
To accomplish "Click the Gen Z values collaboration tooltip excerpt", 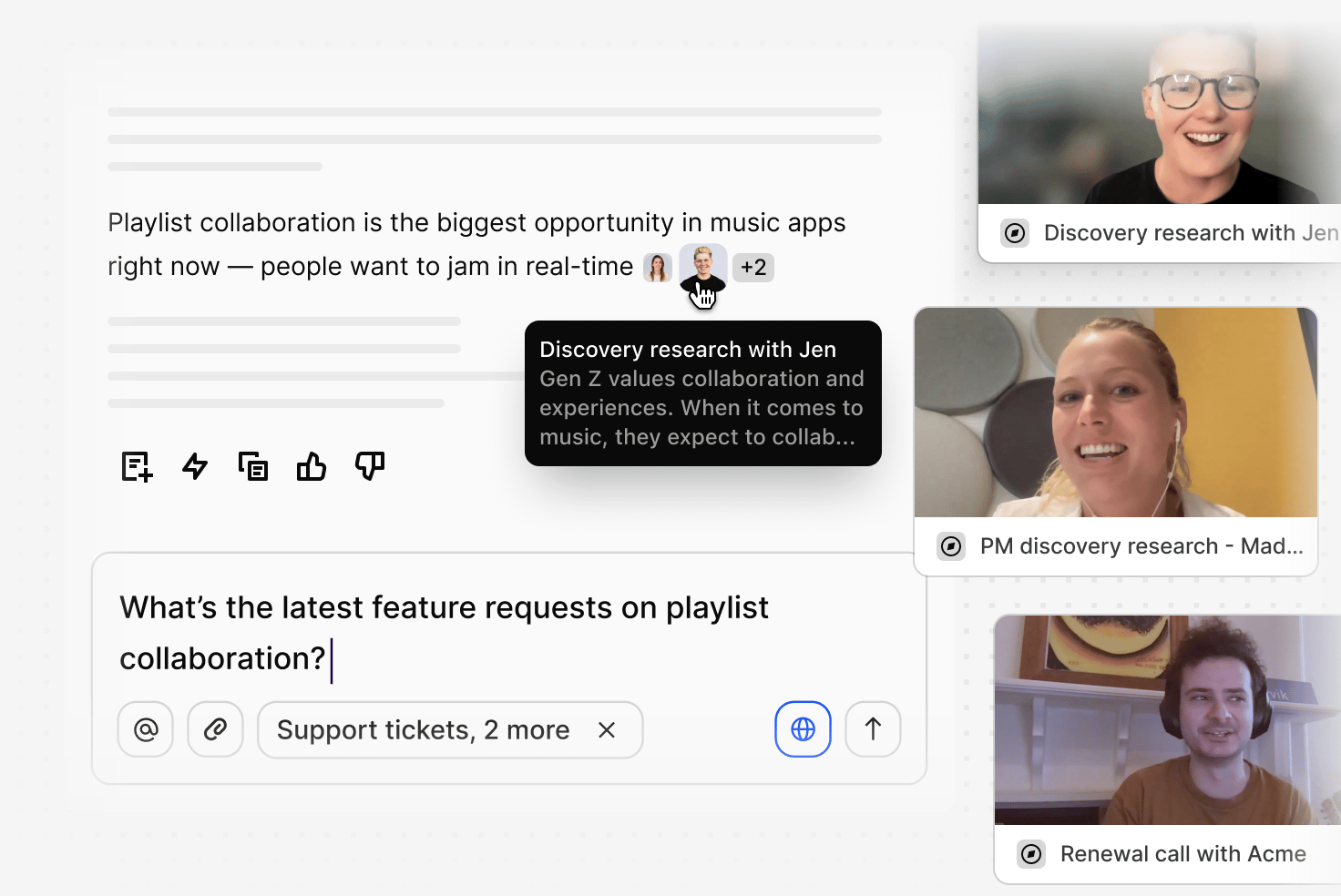I will click(701, 408).
